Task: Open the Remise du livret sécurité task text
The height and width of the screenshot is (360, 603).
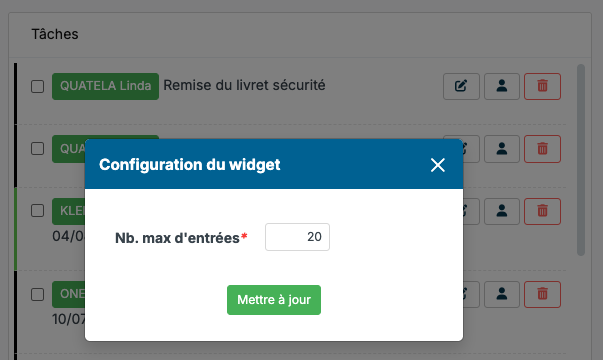Action: pos(244,85)
